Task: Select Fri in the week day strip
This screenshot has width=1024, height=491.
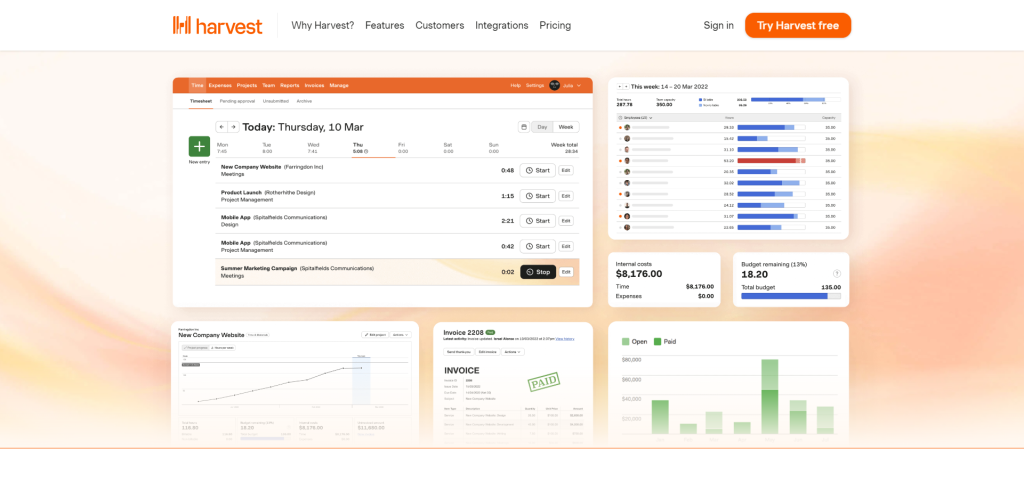Action: [403, 148]
